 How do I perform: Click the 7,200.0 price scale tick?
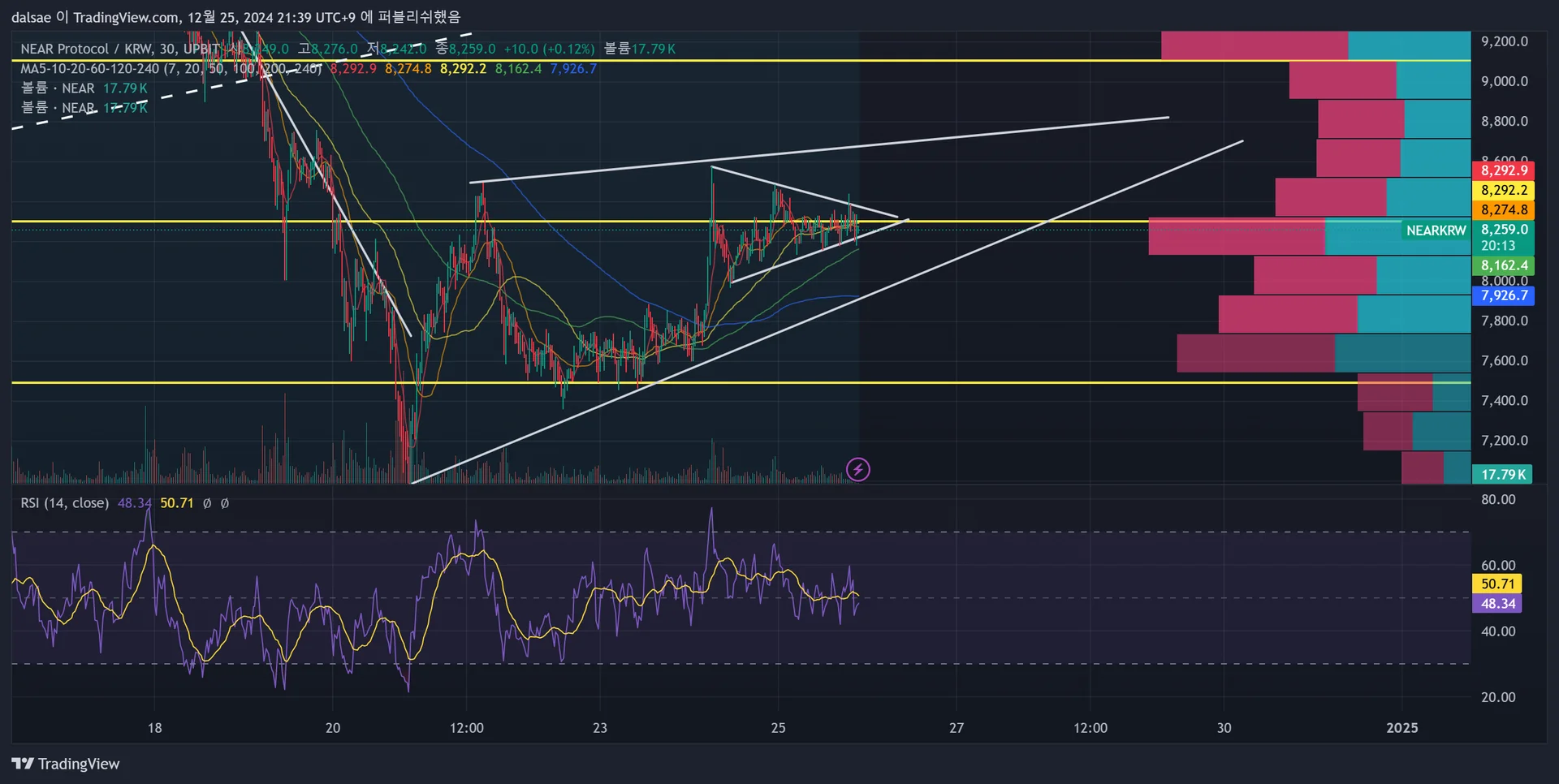1504,440
